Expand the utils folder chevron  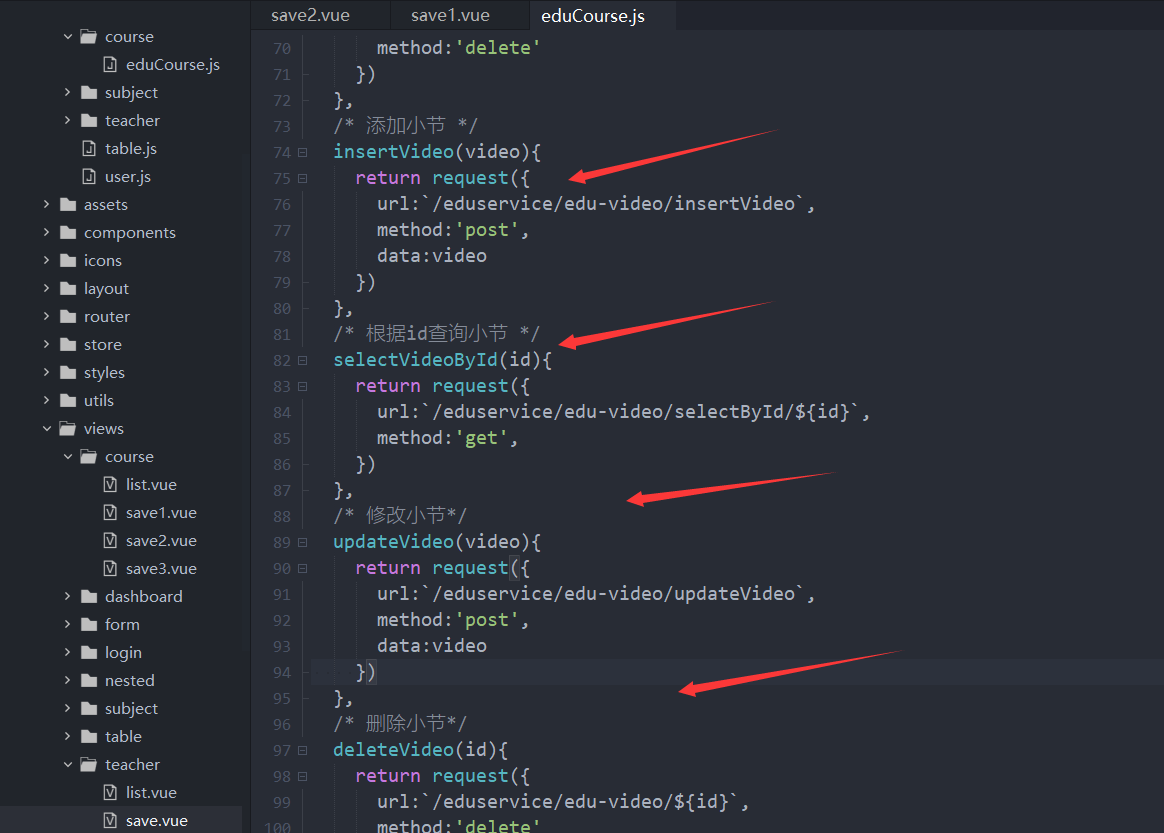coord(47,400)
